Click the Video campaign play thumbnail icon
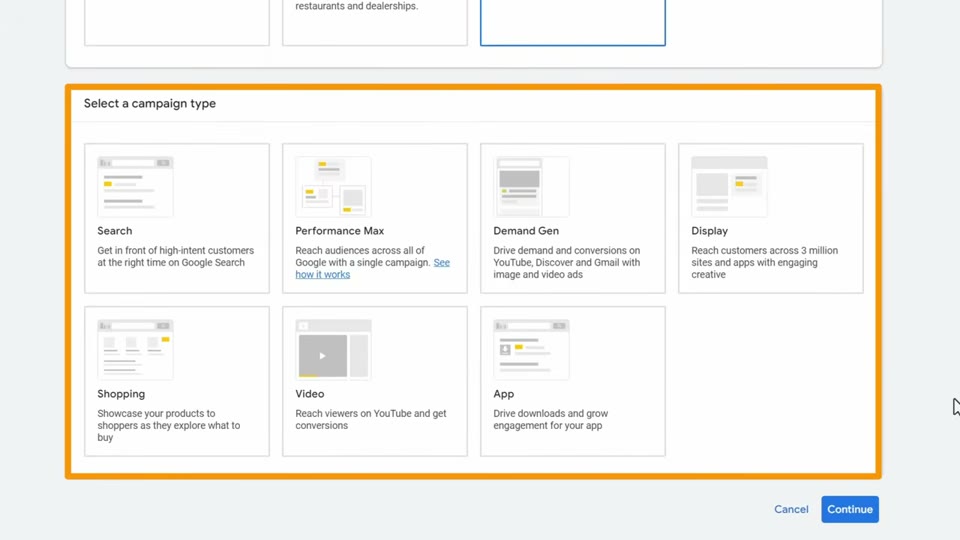Screen dimensions: 960x540 pyautogui.click(x=333, y=349)
